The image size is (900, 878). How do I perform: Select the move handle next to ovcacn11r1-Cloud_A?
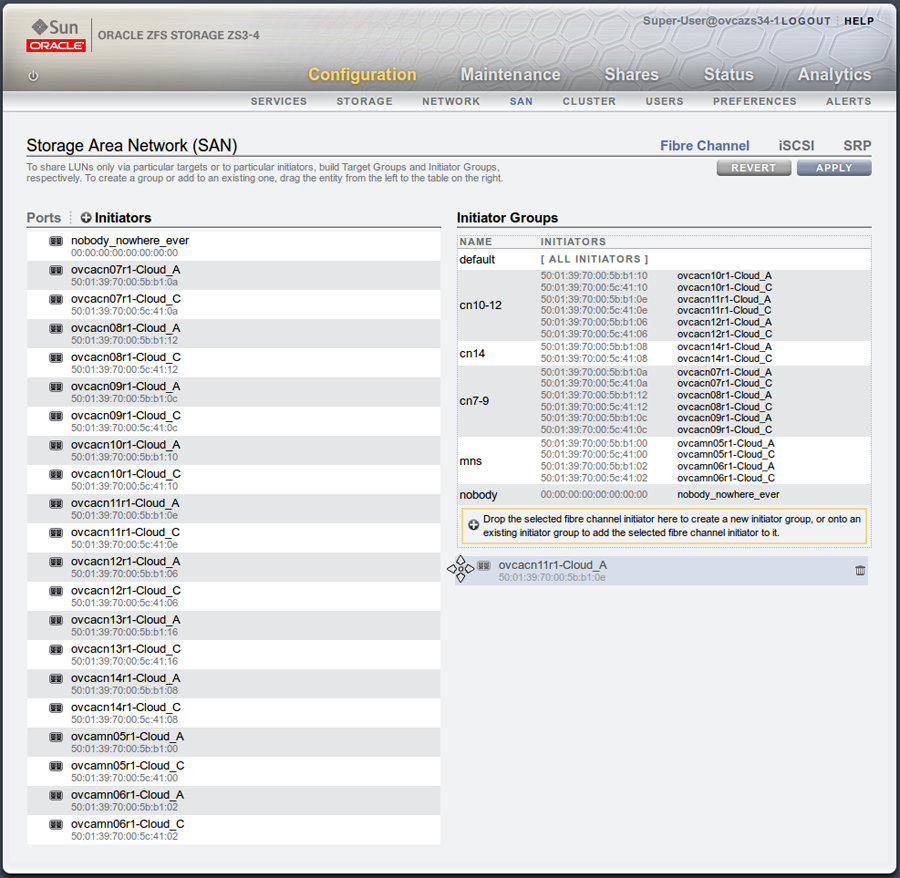click(x=460, y=567)
